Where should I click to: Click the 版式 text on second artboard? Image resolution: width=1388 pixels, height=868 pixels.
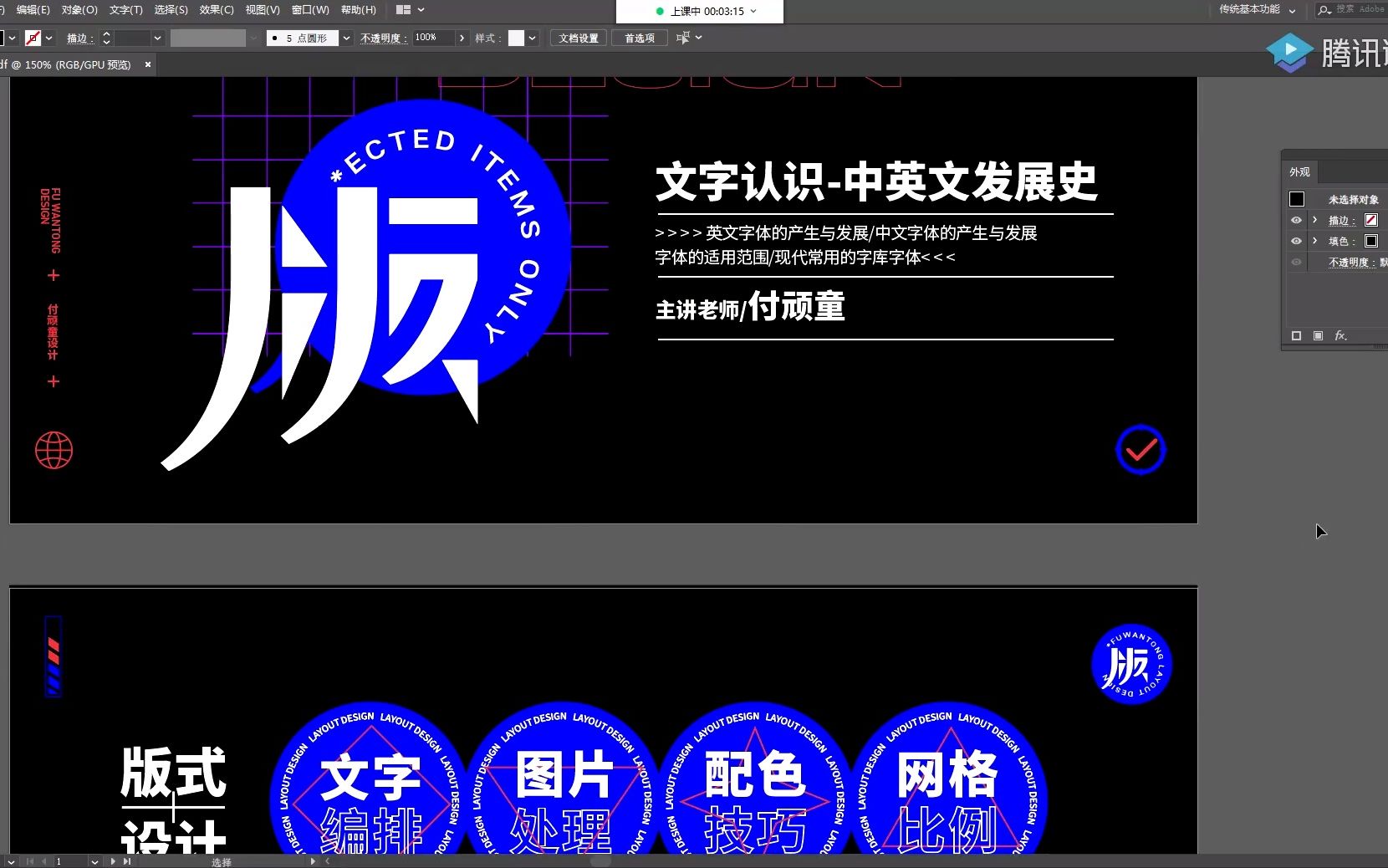[x=173, y=772]
